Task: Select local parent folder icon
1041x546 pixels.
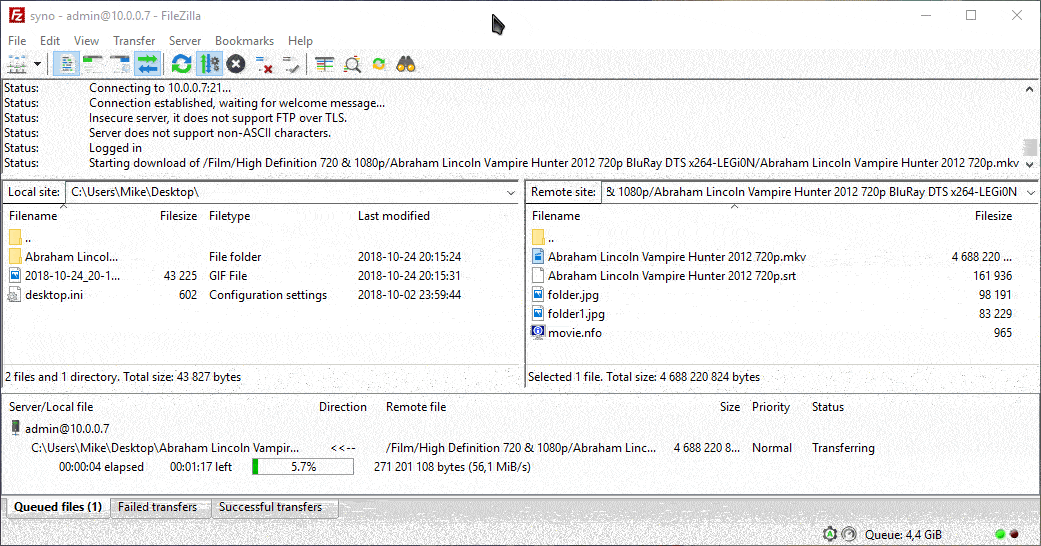Action: click(x=15, y=238)
